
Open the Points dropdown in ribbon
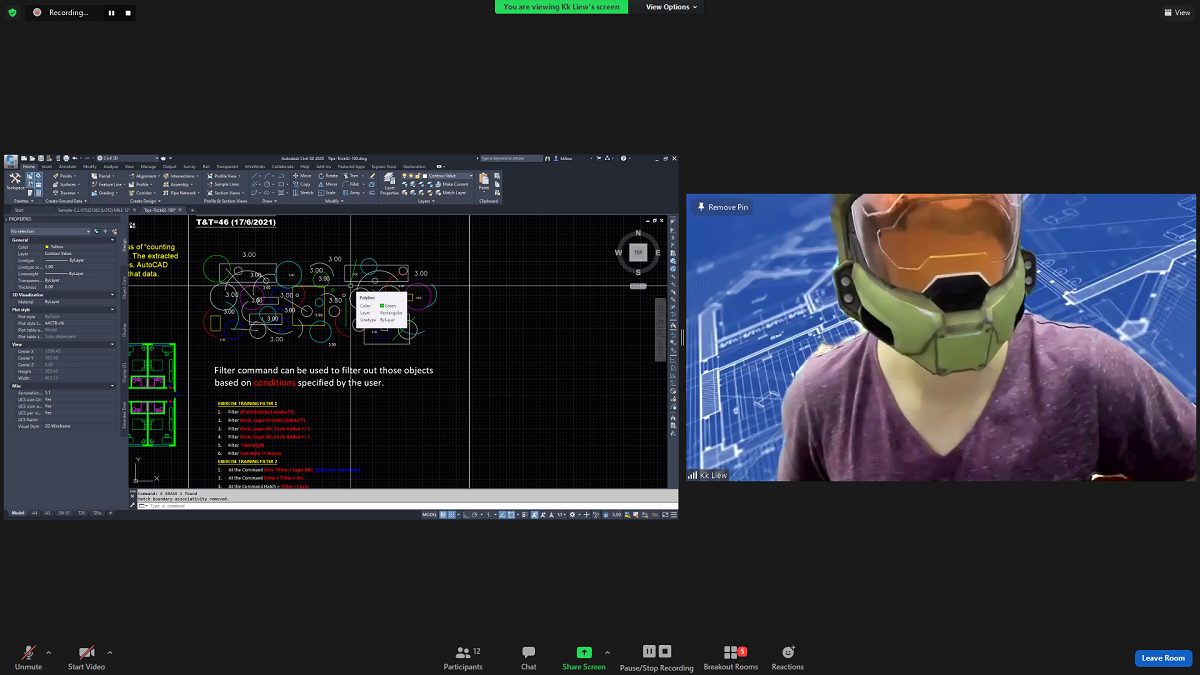[x=65, y=176]
